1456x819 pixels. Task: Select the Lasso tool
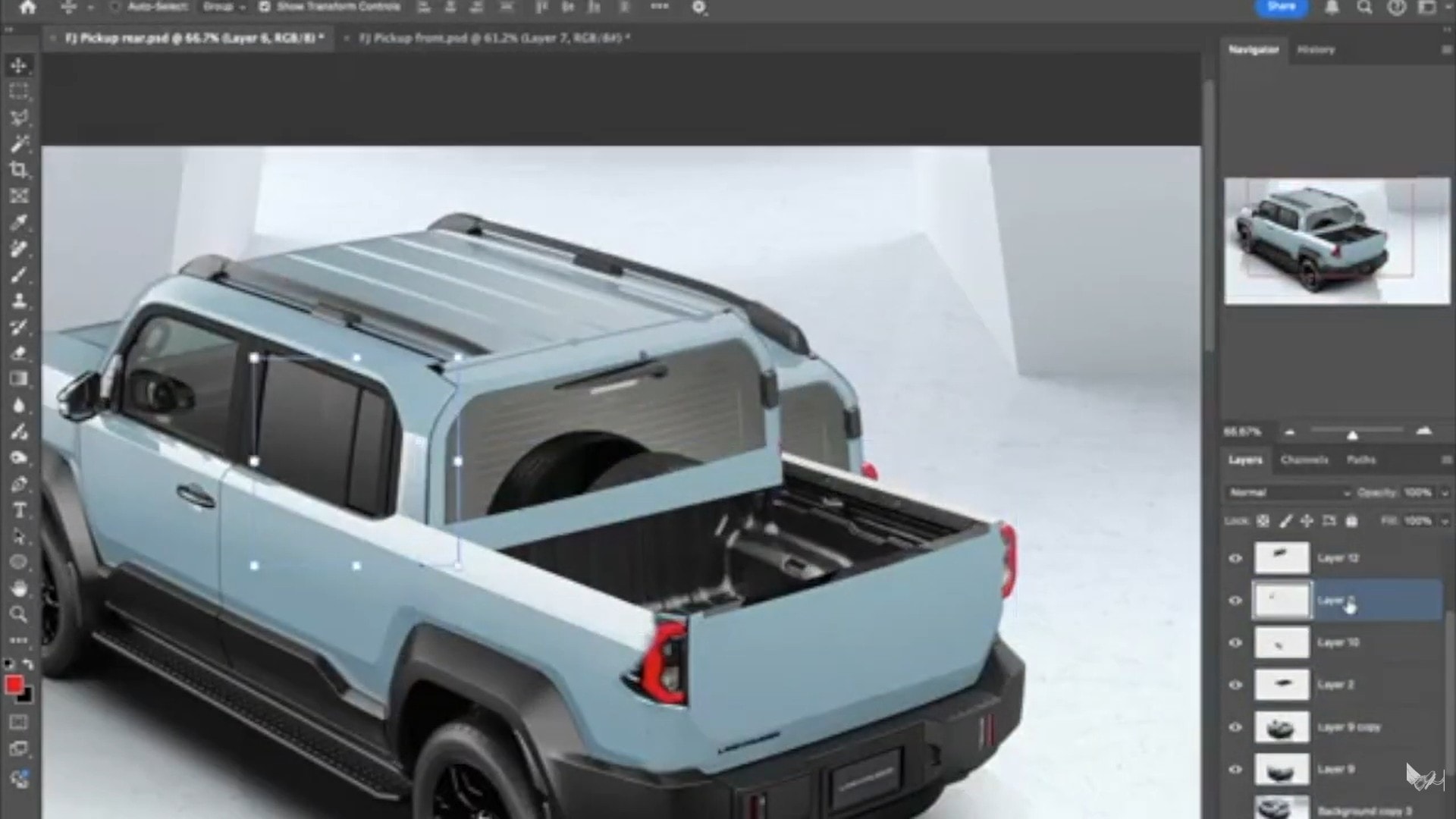(19, 118)
